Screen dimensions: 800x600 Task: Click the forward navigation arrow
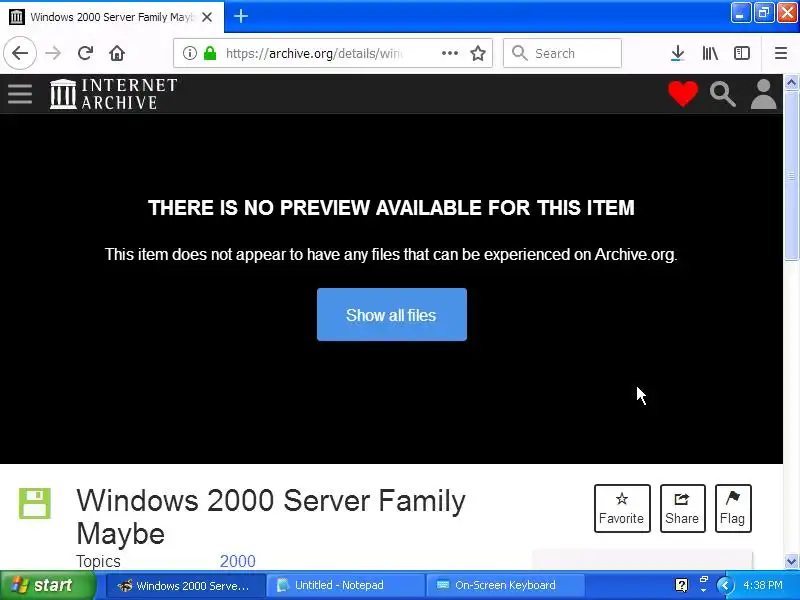(53, 53)
